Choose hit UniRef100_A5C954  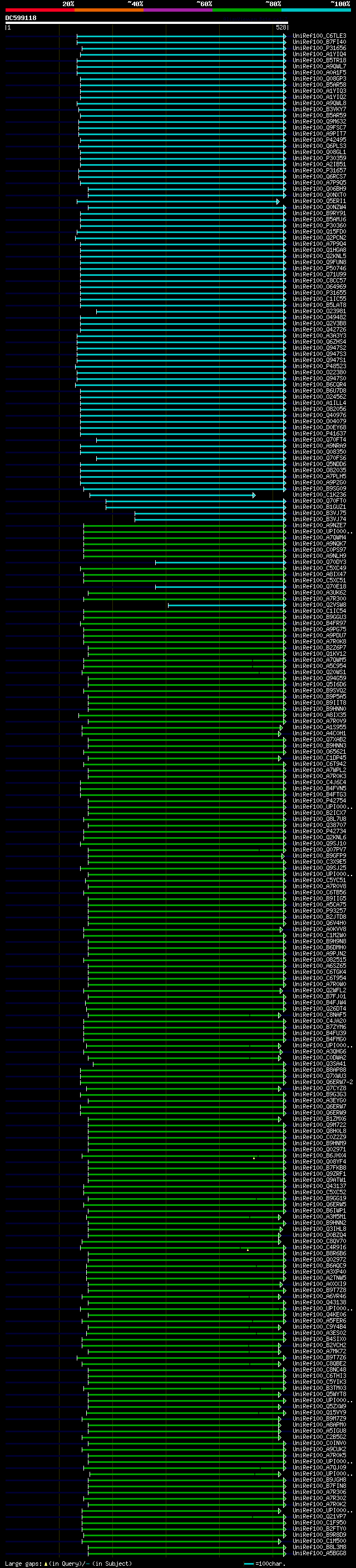tap(319, 666)
